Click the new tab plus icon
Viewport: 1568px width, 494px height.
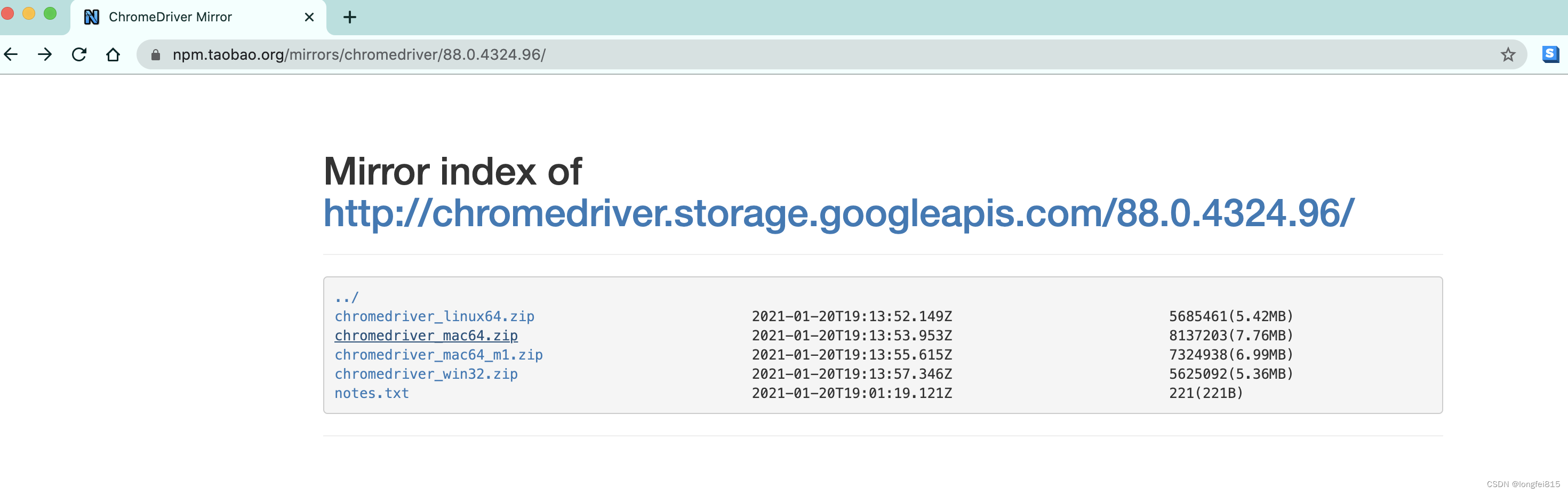tap(349, 17)
